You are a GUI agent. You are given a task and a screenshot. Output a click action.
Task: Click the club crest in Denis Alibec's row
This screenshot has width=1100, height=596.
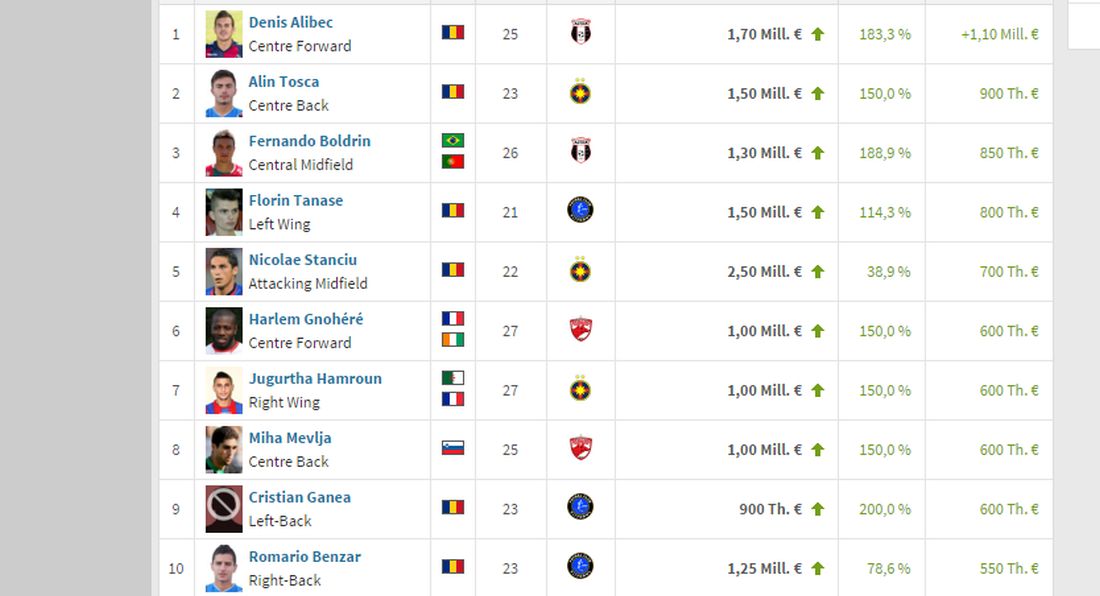click(580, 33)
